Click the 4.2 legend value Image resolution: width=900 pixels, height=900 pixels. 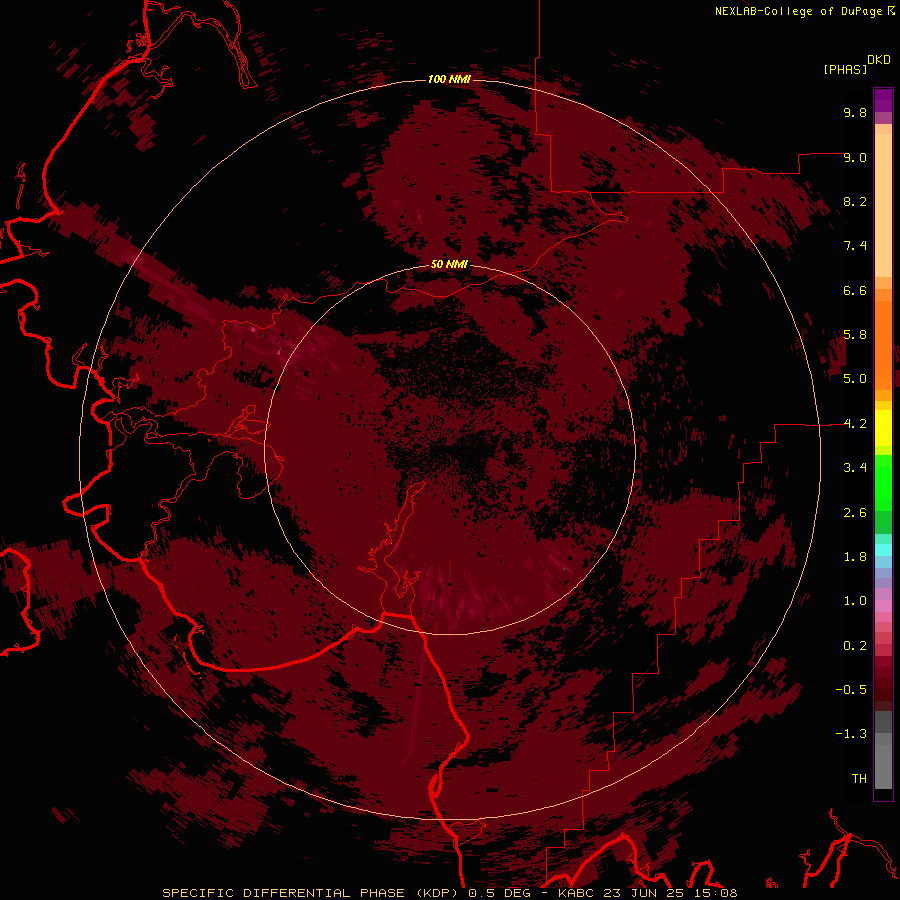pyautogui.click(x=855, y=424)
